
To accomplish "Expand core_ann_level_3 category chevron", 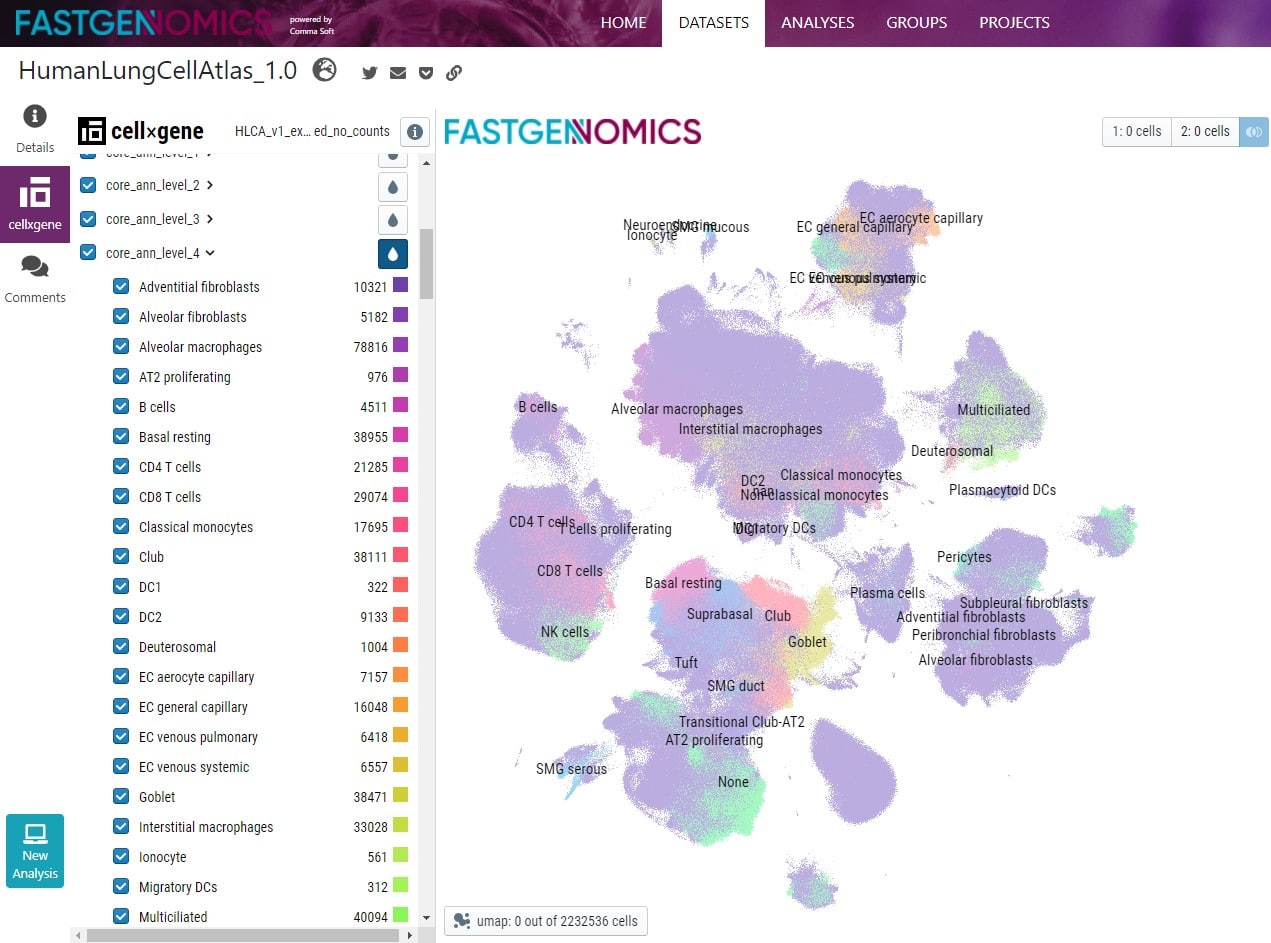I will click(x=210, y=219).
